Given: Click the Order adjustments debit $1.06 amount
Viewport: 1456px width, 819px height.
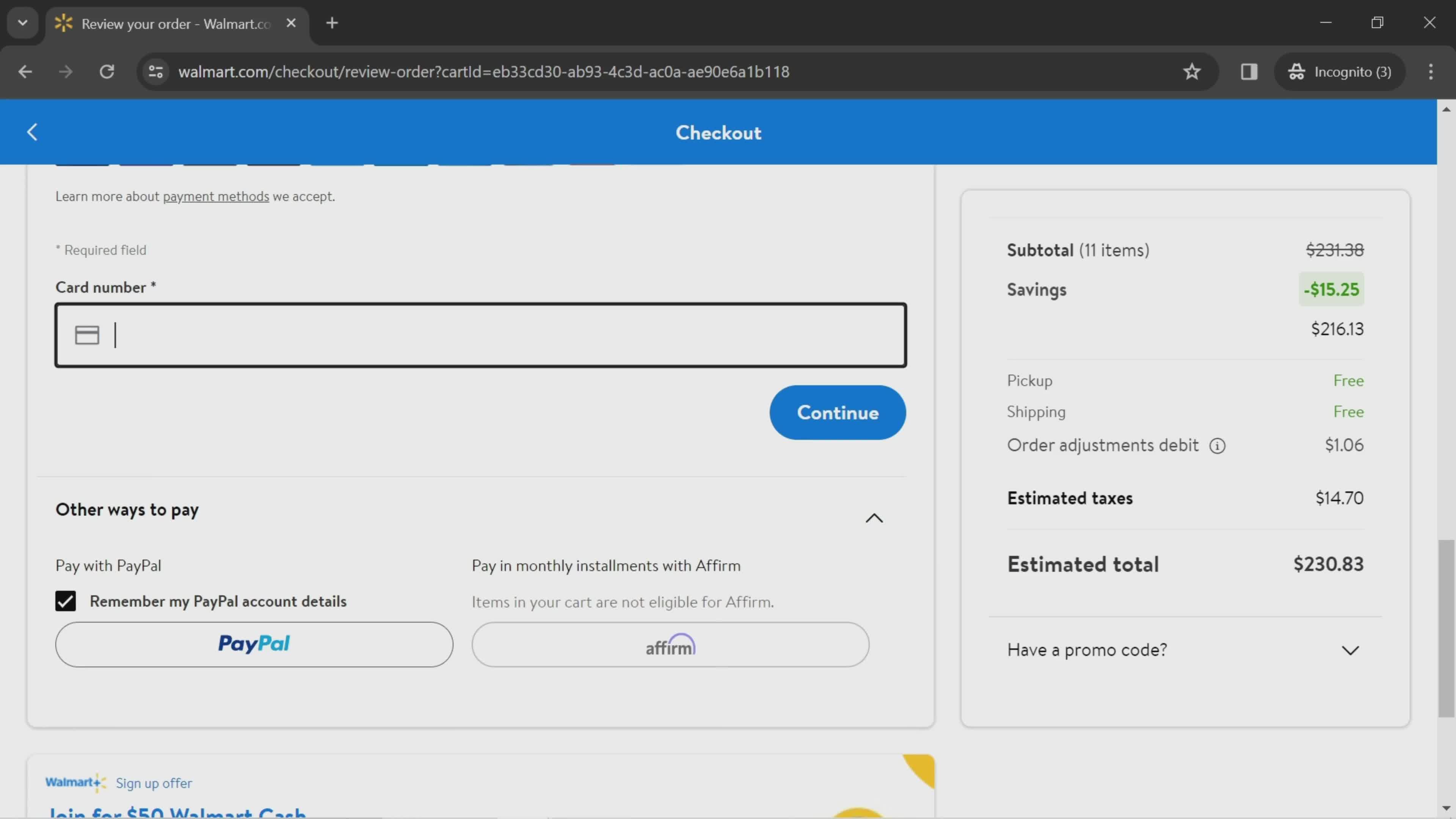Looking at the screenshot, I should coord(1344,446).
